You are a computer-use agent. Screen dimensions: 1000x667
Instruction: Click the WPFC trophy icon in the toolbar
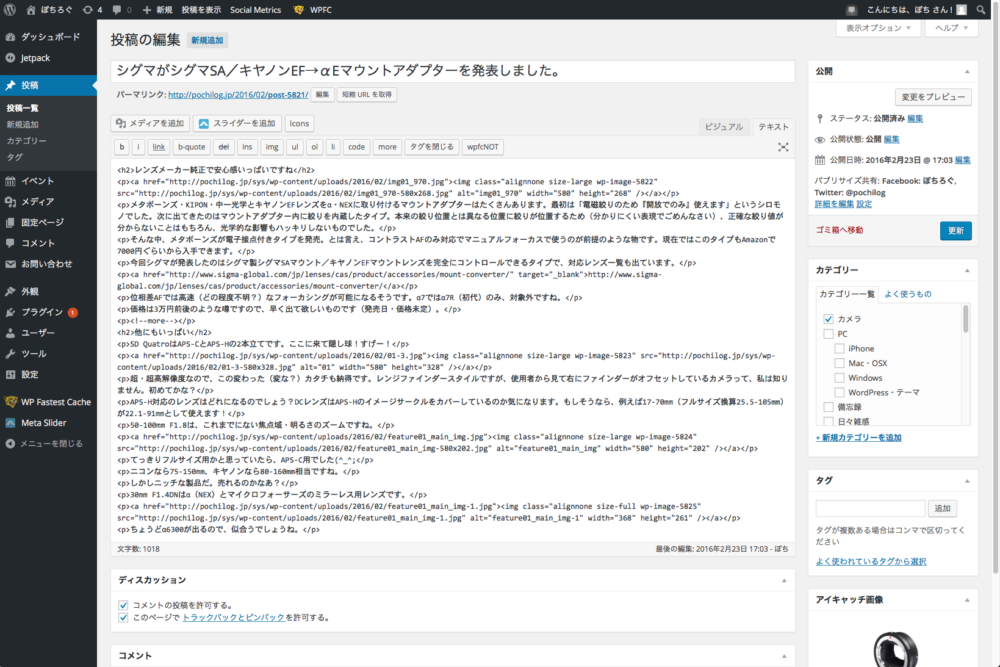298,8
